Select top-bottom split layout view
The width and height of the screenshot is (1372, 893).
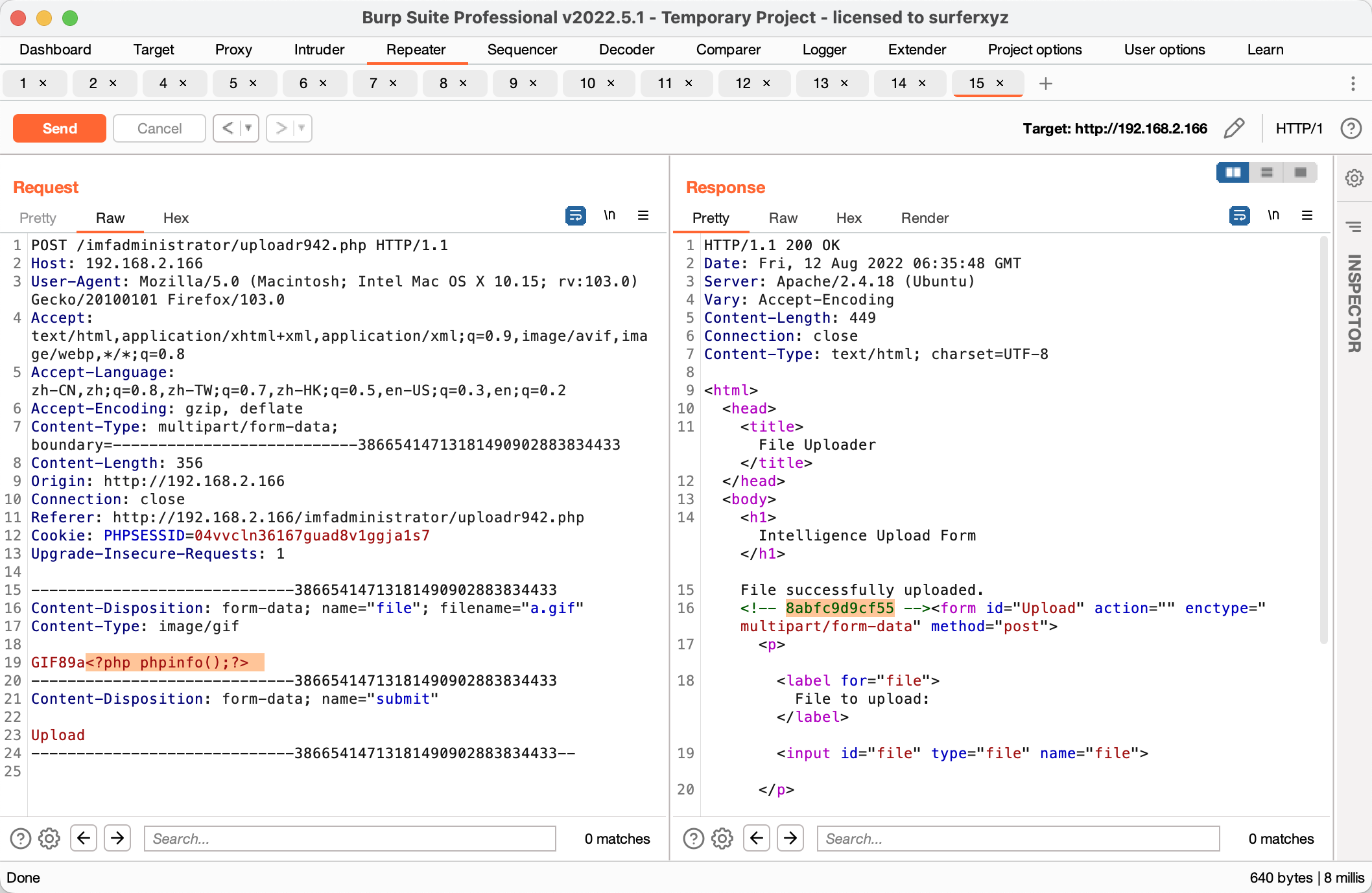click(x=1266, y=172)
